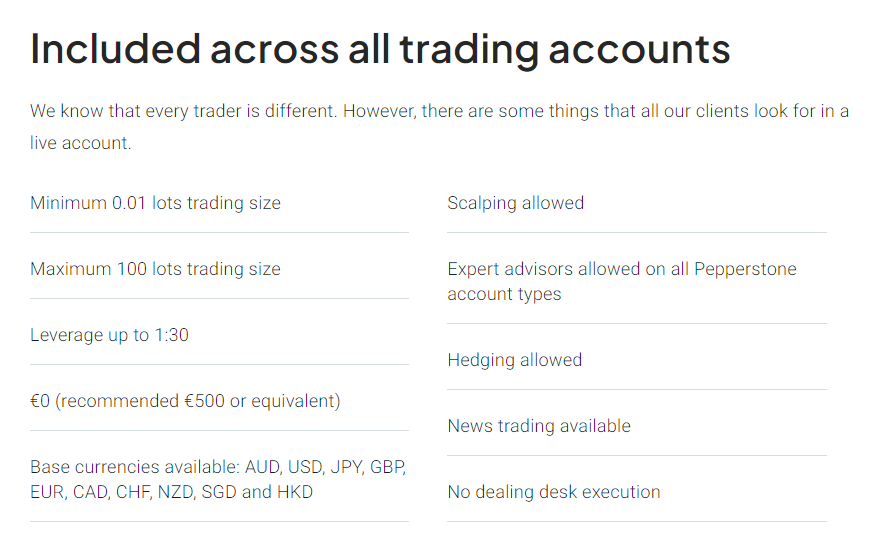Click 'account types' under Expert advisors

[x=504, y=294]
